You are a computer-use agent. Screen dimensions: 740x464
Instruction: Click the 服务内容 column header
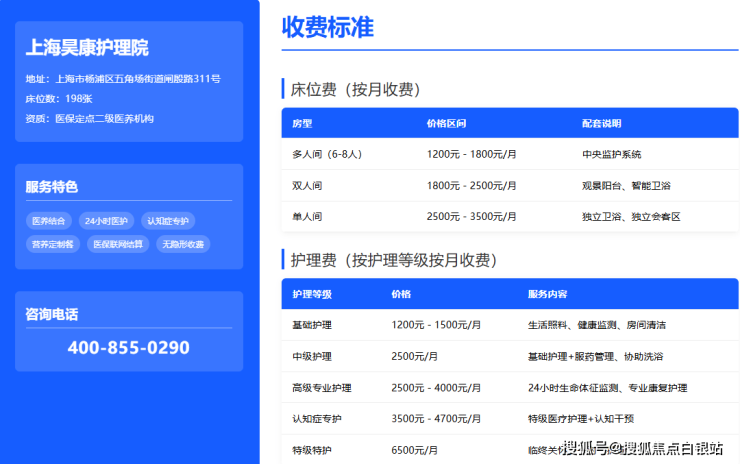click(547, 294)
